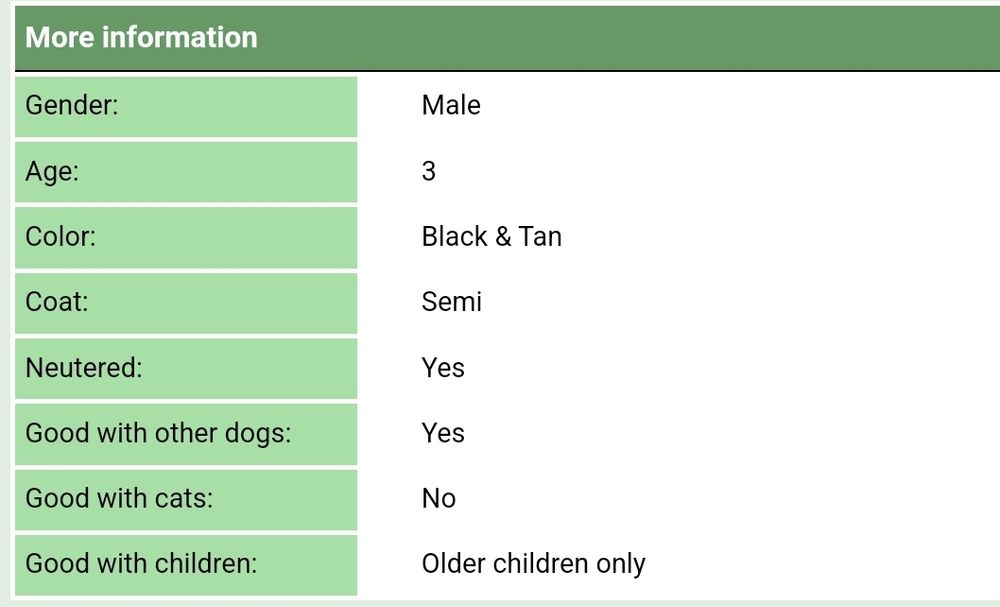Select Good with other dogs label

coord(186,434)
